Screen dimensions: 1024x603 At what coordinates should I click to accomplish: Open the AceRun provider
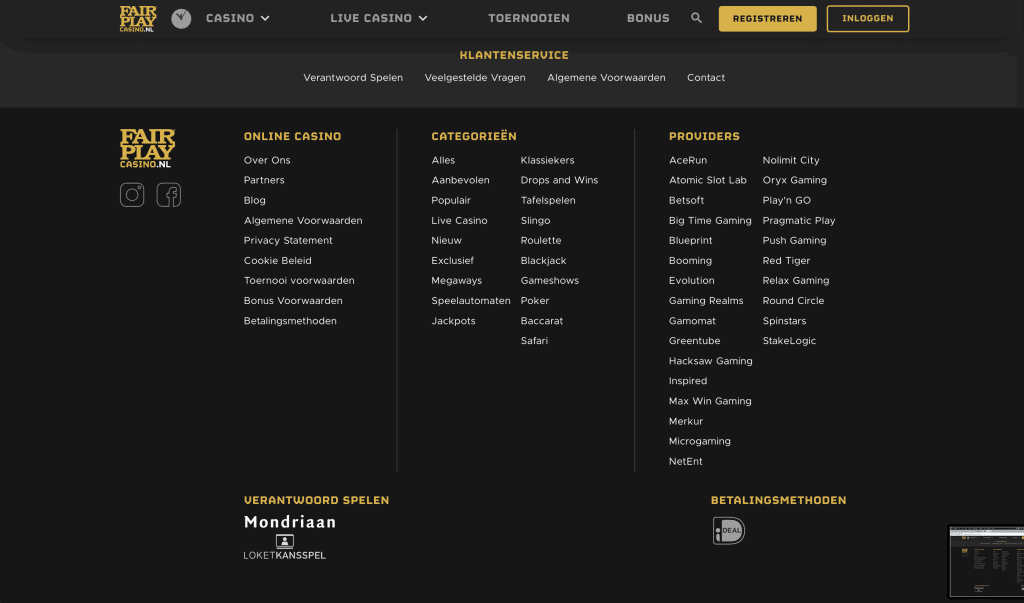tap(688, 160)
